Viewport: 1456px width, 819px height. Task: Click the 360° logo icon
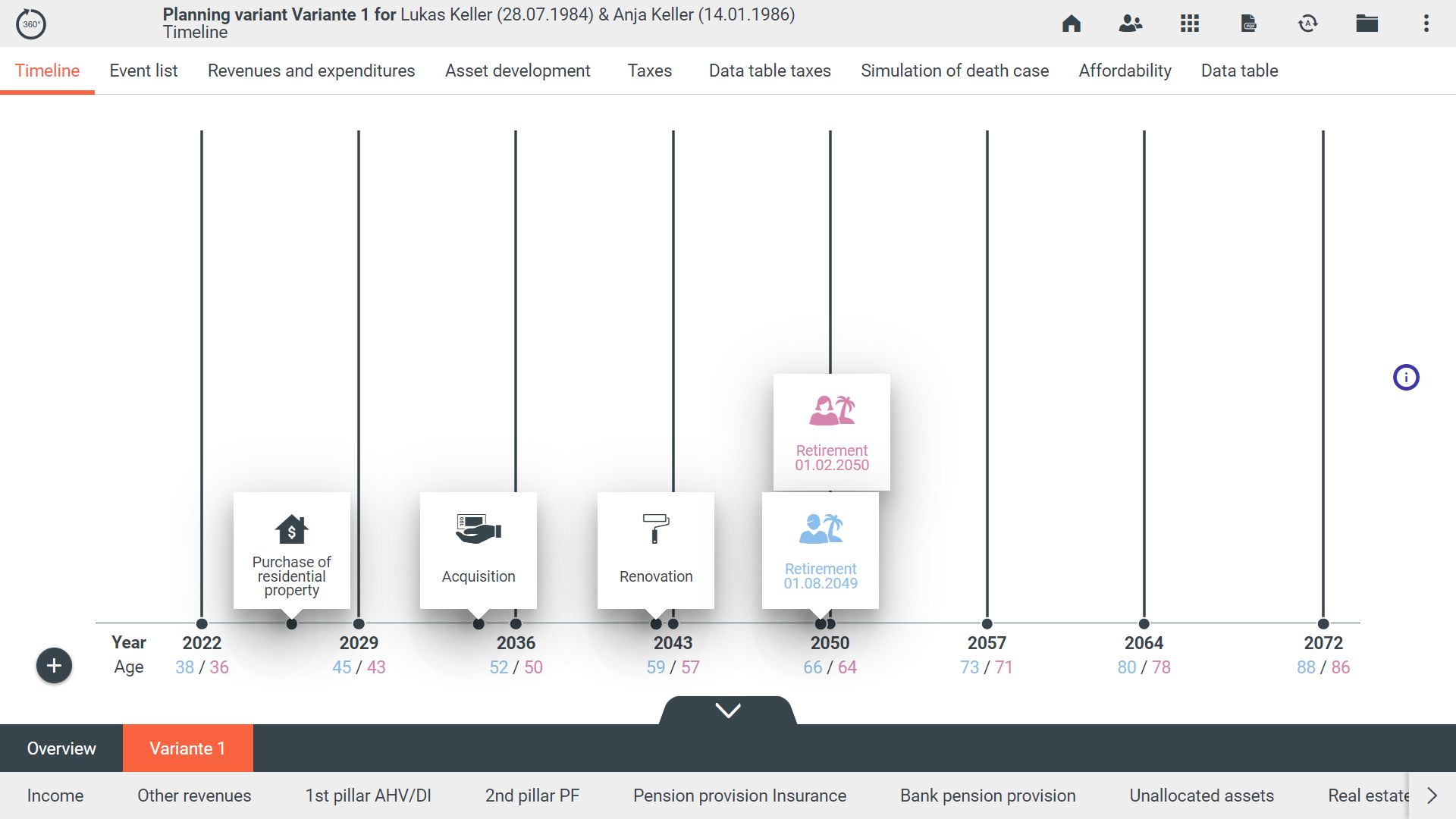pos(31,24)
